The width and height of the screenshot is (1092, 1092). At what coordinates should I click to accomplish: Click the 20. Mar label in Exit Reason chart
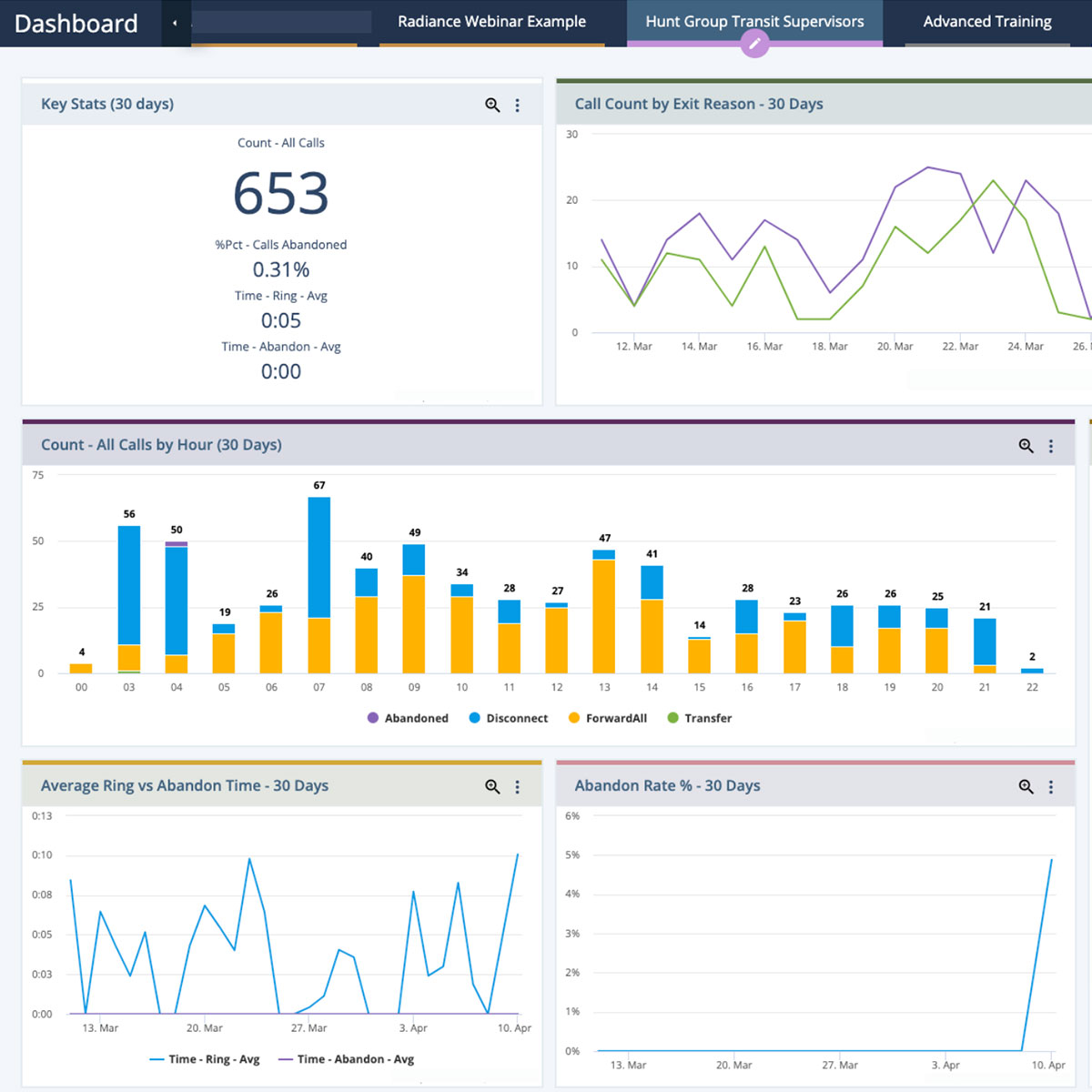click(895, 347)
